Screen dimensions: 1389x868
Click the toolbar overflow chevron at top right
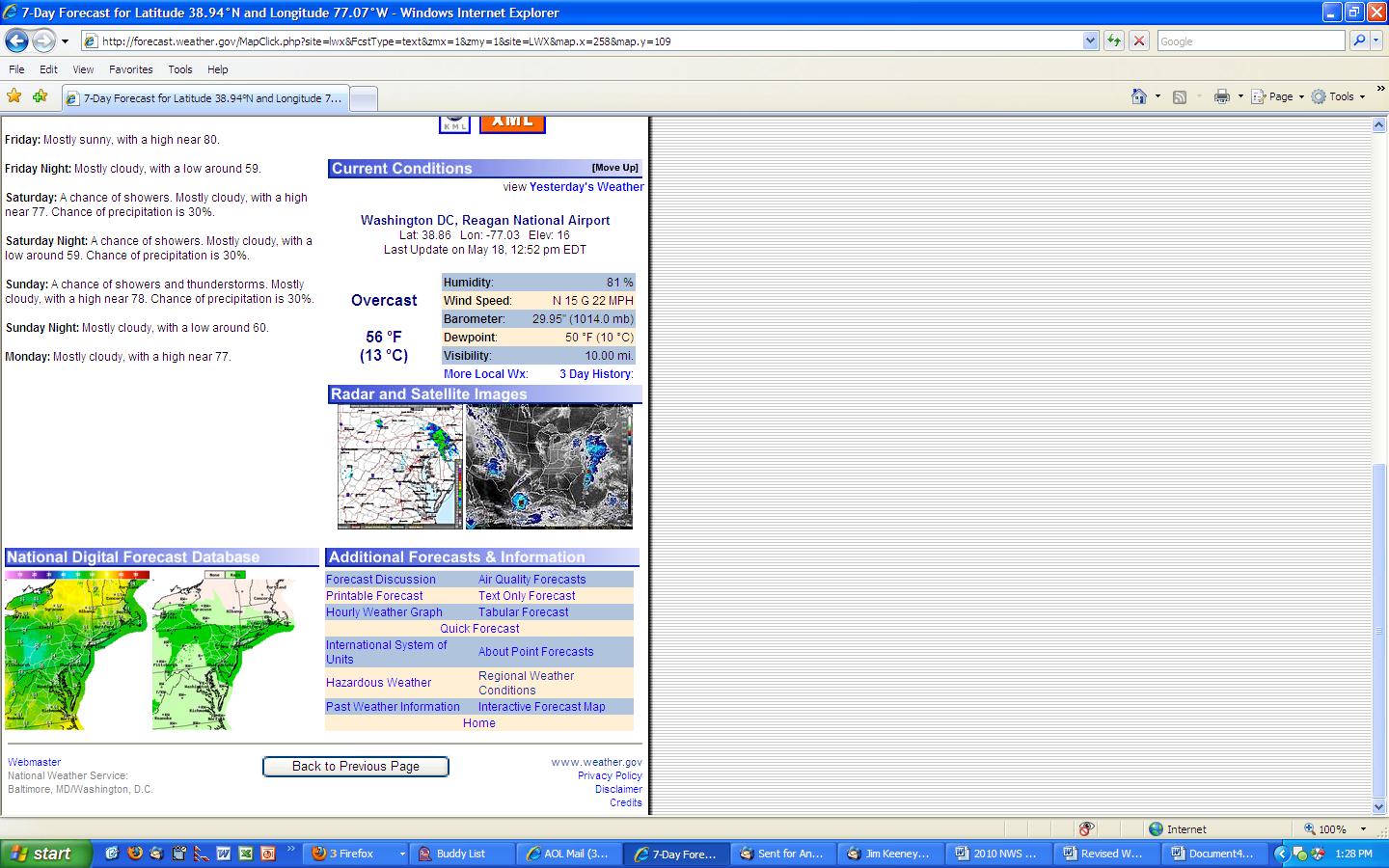(x=1380, y=89)
